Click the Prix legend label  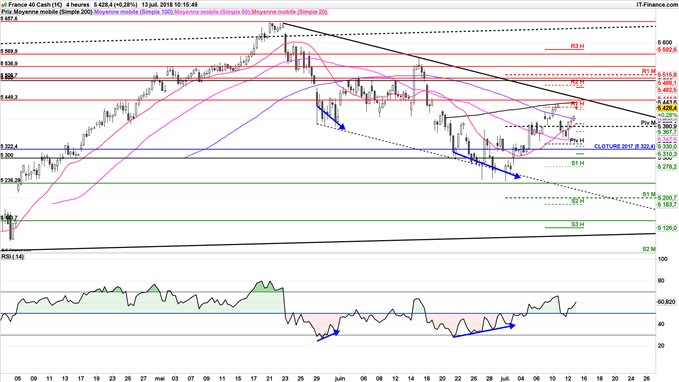click(x=6, y=12)
